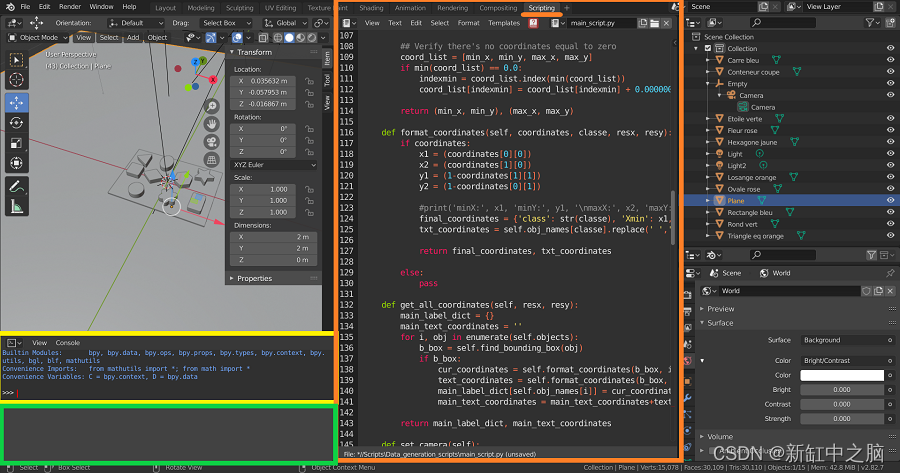Switch to Wireframe shading mode
900x473 pixels.
click(278, 37)
